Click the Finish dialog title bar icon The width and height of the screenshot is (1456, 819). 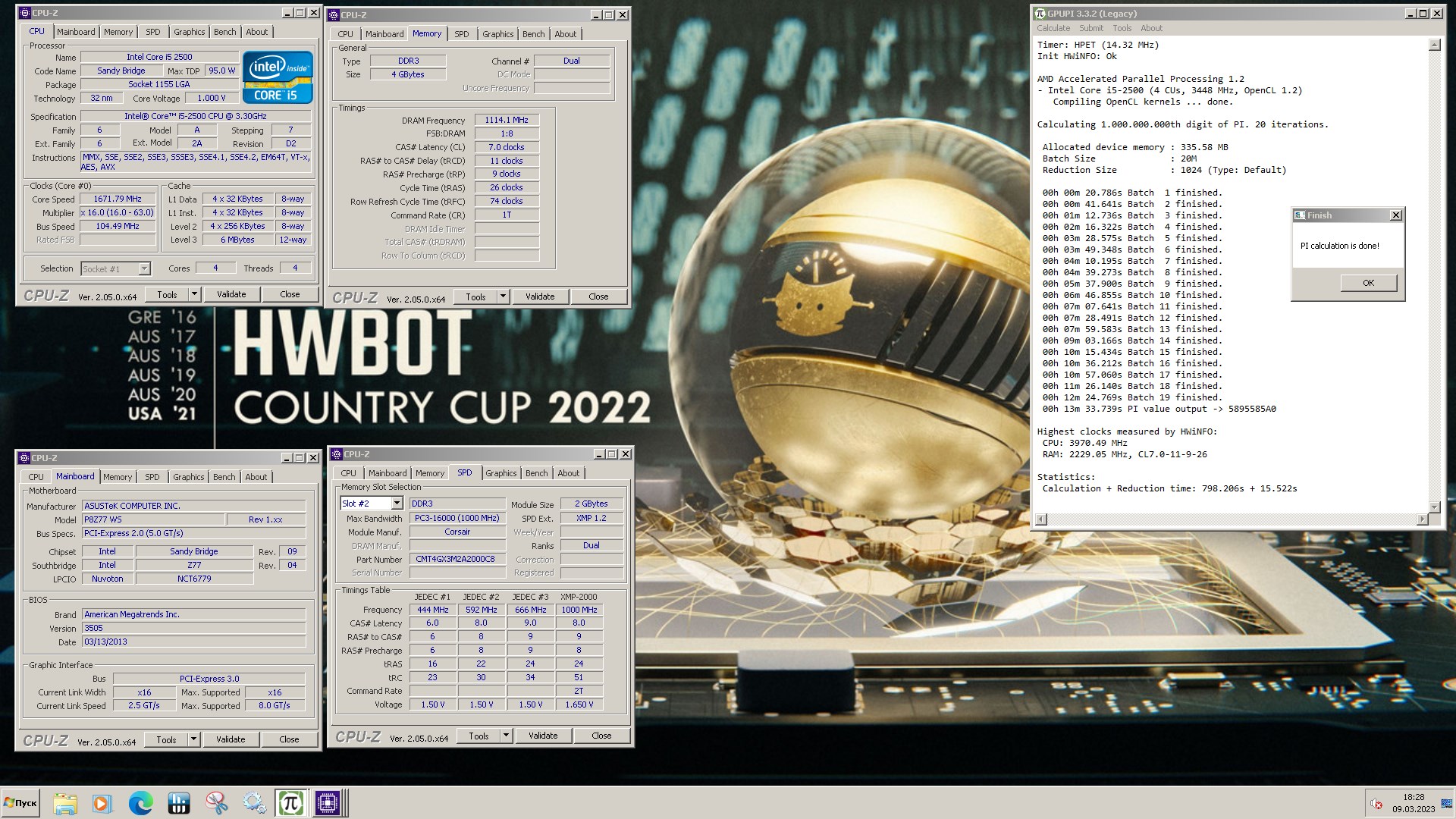[1300, 215]
